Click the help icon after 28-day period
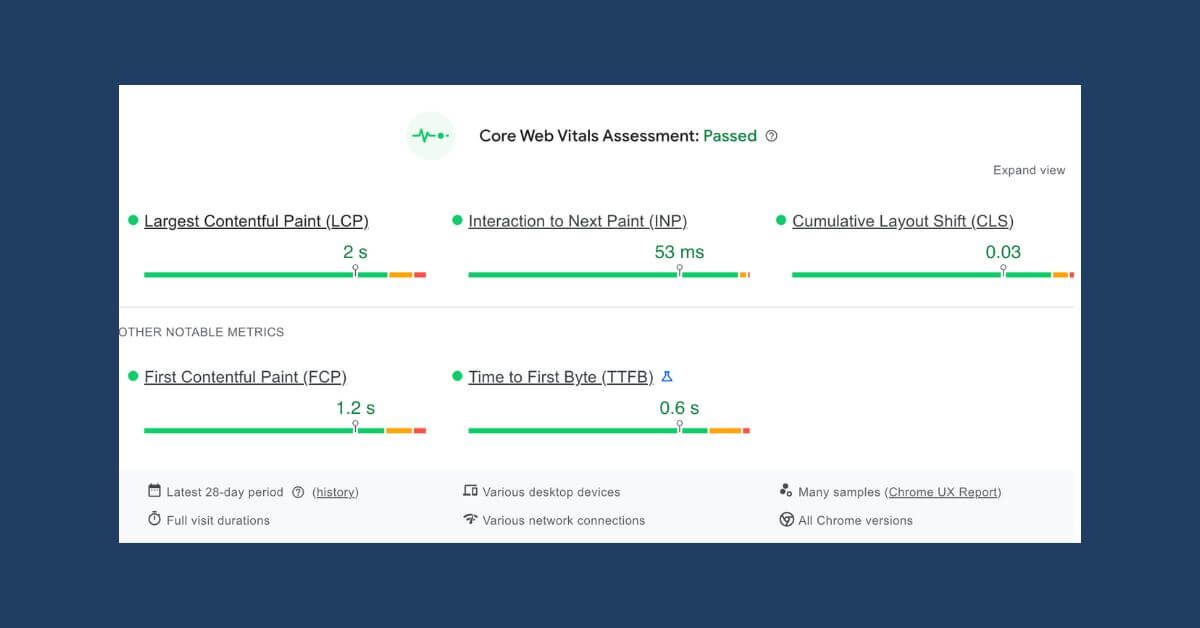 (298, 492)
